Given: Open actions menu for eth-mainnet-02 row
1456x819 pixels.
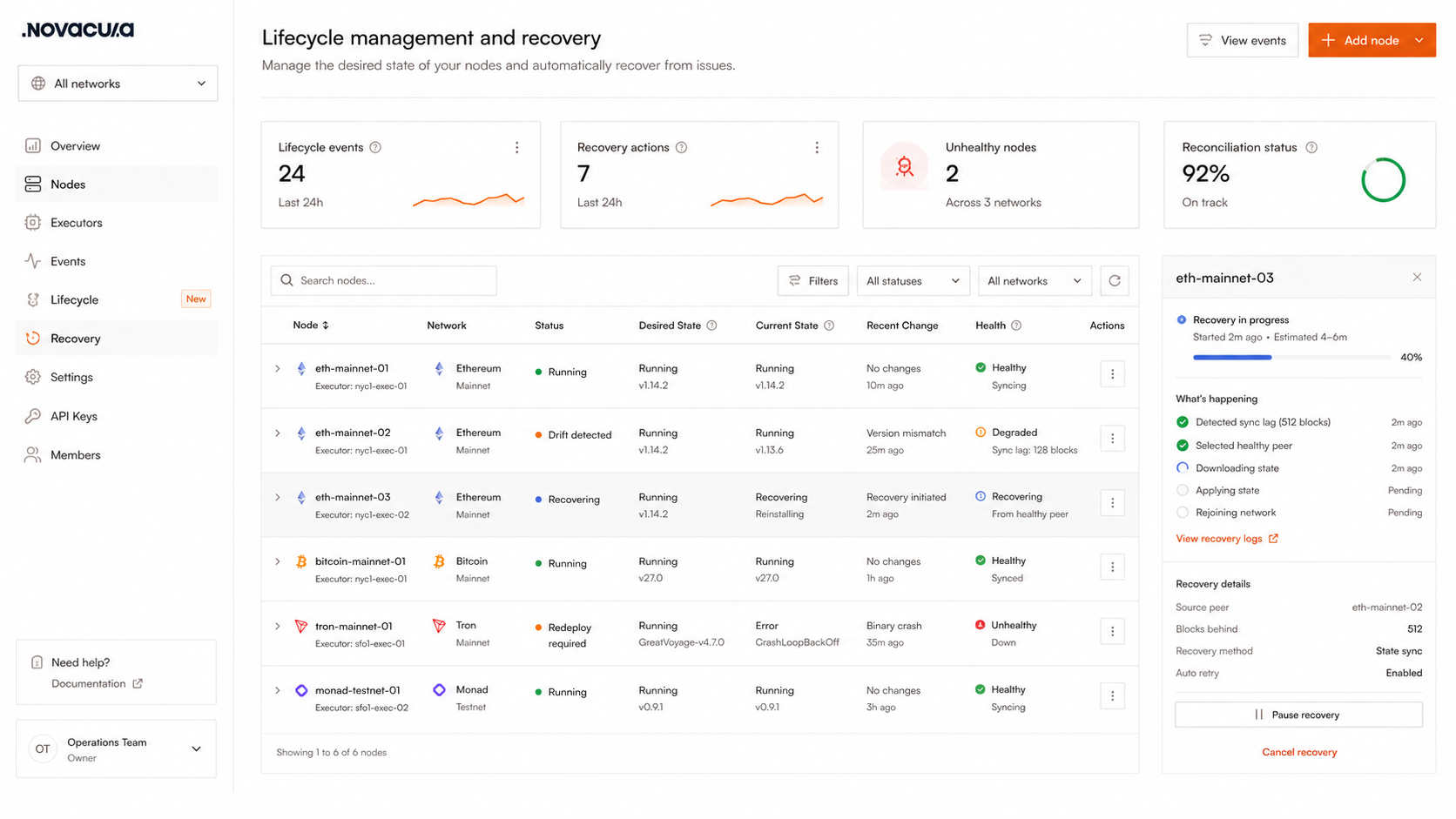Looking at the screenshot, I should (1112, 439).
